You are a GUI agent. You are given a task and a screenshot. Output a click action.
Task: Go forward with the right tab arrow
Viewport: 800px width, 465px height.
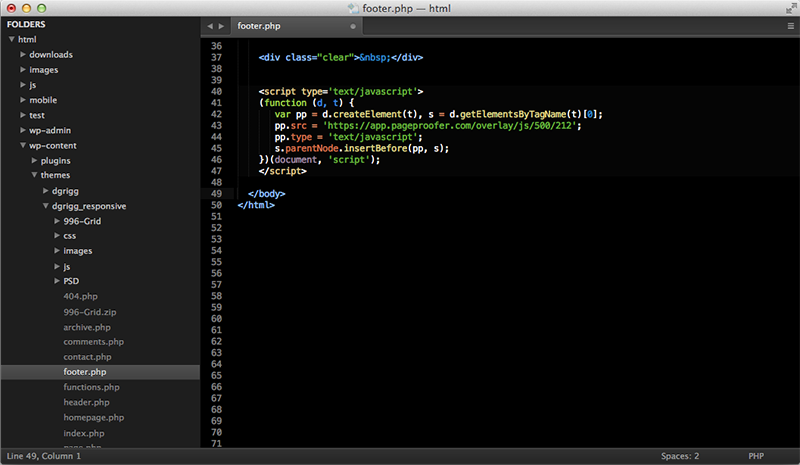coord(221,26)
